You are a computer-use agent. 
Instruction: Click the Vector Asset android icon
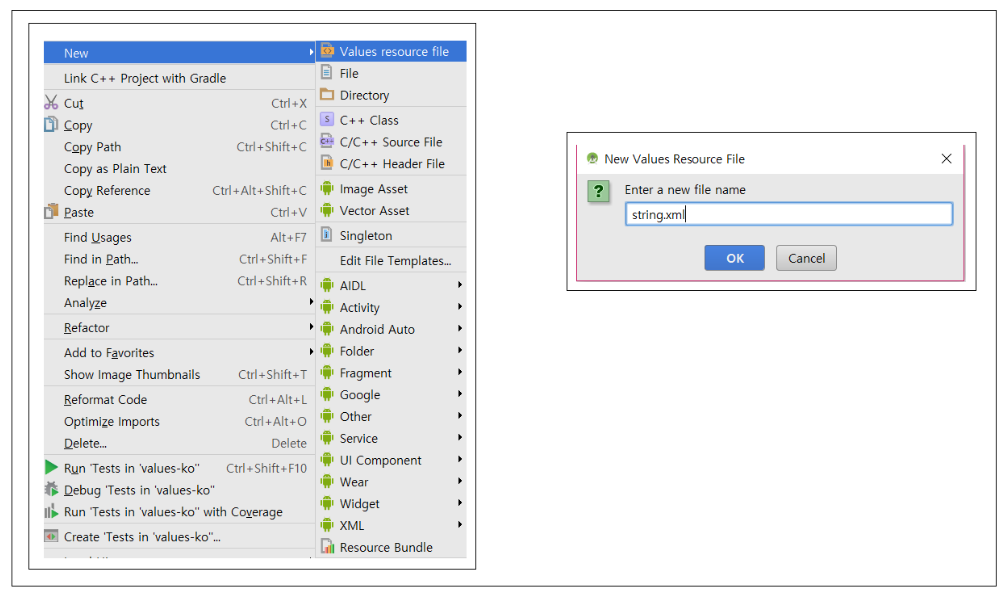click(327, 210)
